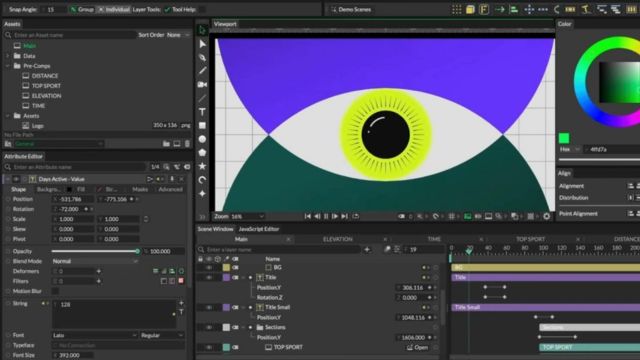Image resolution: width=640 pixels, height=360 pixels.
Task: Click the hue color wheel ring
Action: point(580,82)
